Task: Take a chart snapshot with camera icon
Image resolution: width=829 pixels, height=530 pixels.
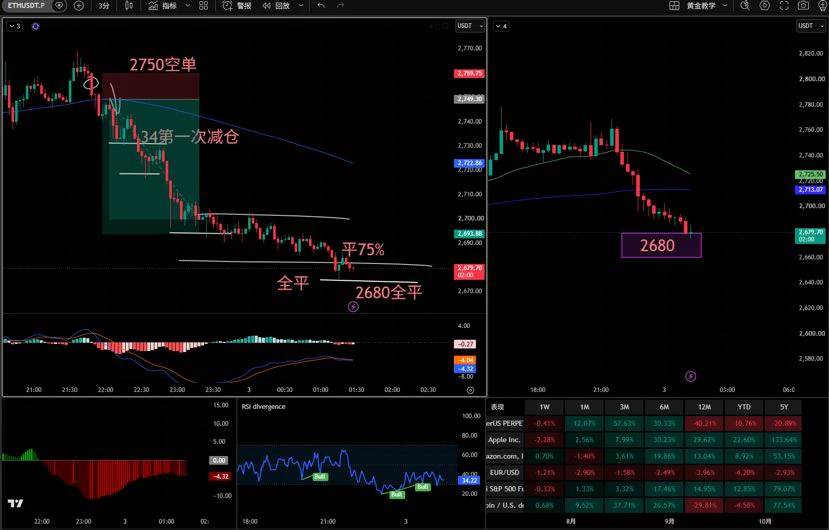Action: coord(804,6)
